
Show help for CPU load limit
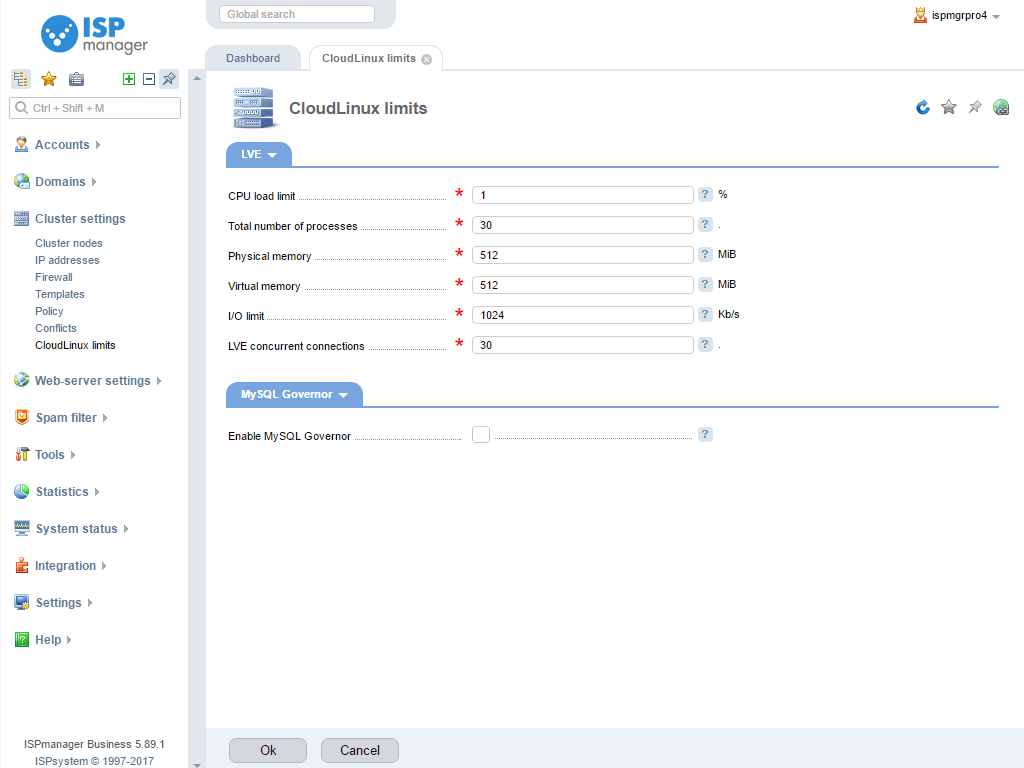(705, 195)
